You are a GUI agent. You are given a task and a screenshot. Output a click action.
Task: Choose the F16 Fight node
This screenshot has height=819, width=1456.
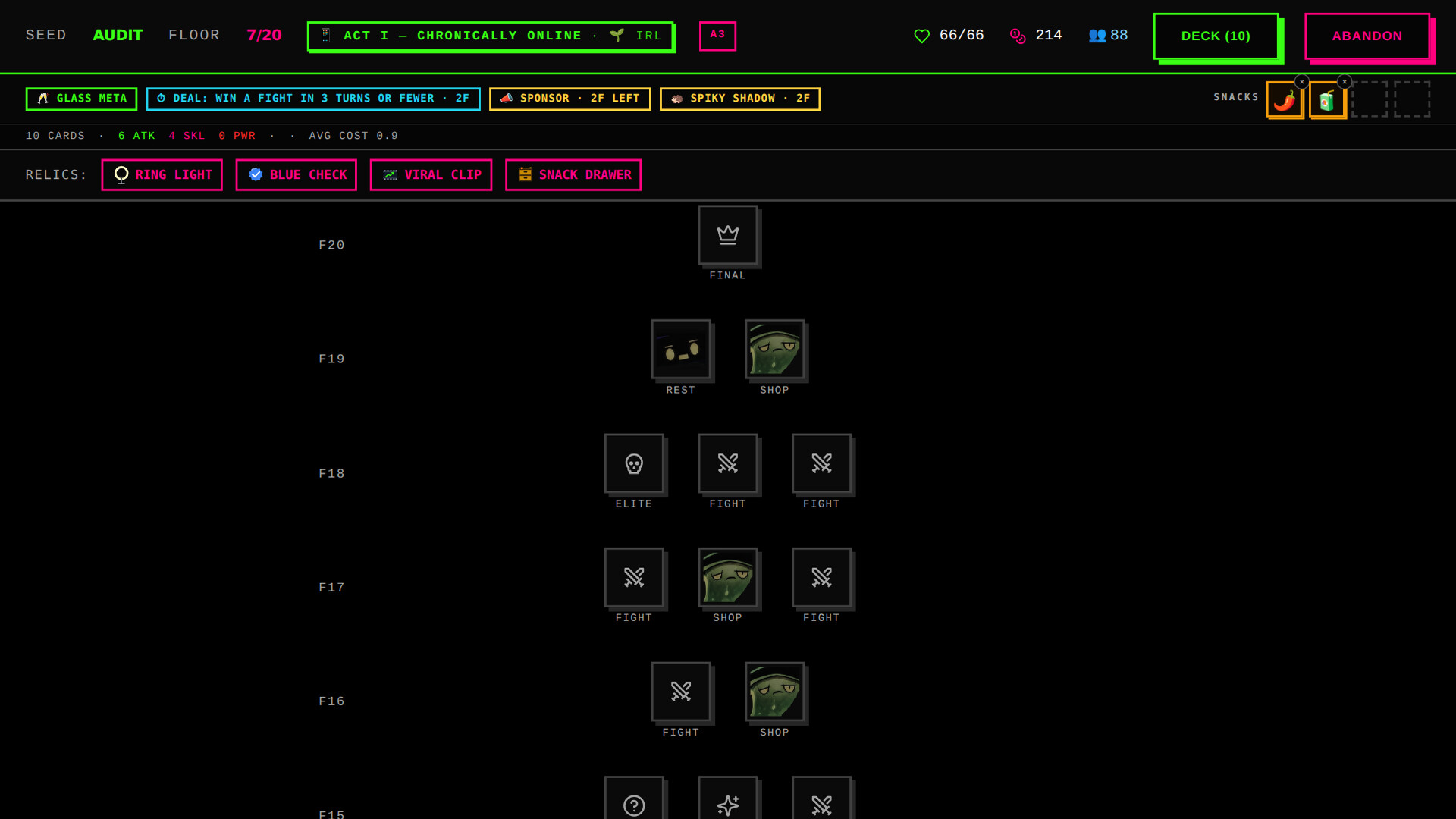point(681,692)
